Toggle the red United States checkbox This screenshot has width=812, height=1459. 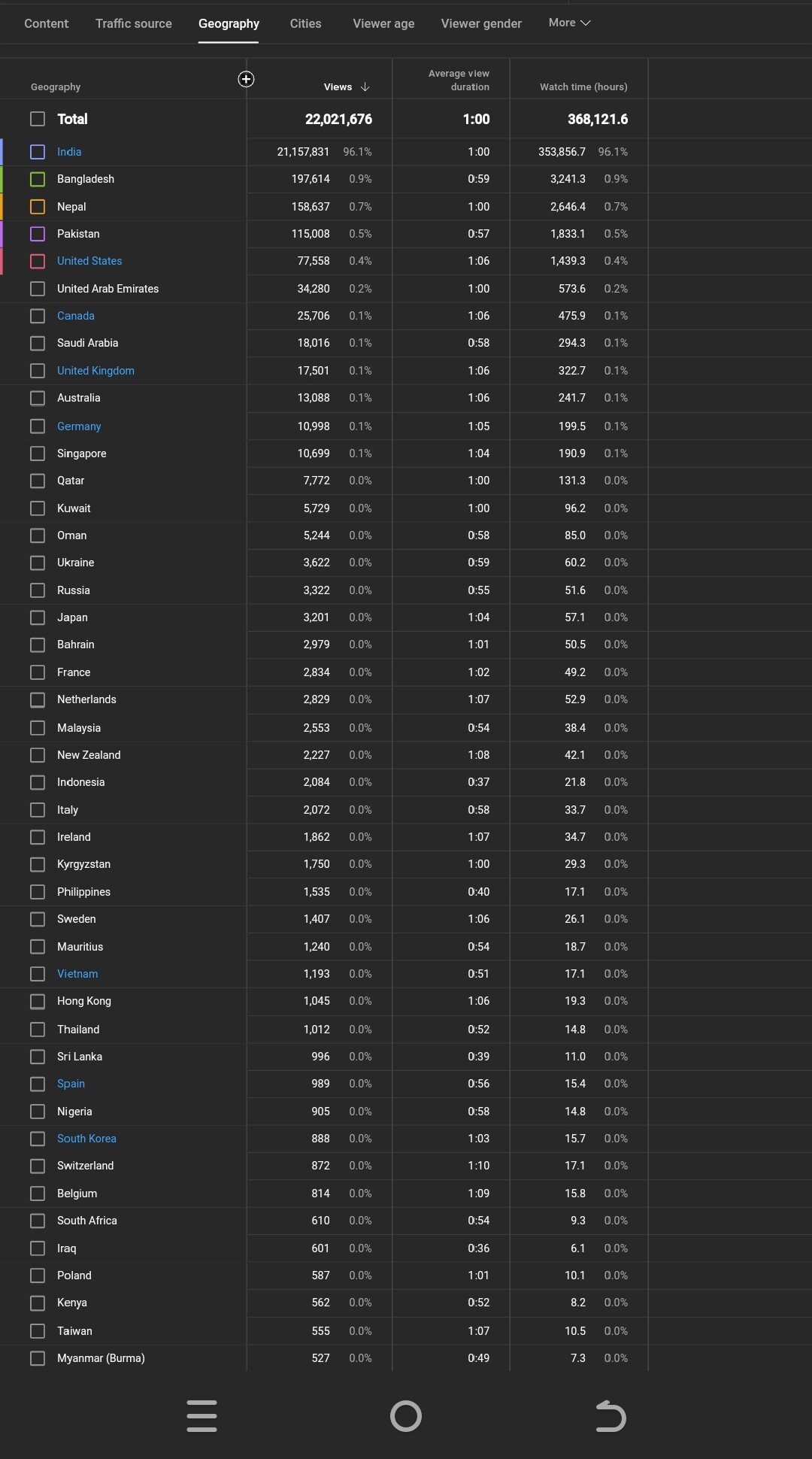[38, 261]
